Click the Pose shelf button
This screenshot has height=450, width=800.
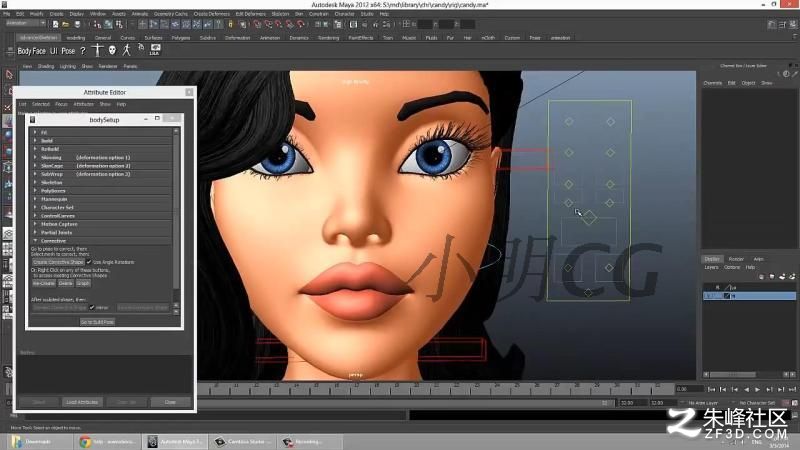68,51
